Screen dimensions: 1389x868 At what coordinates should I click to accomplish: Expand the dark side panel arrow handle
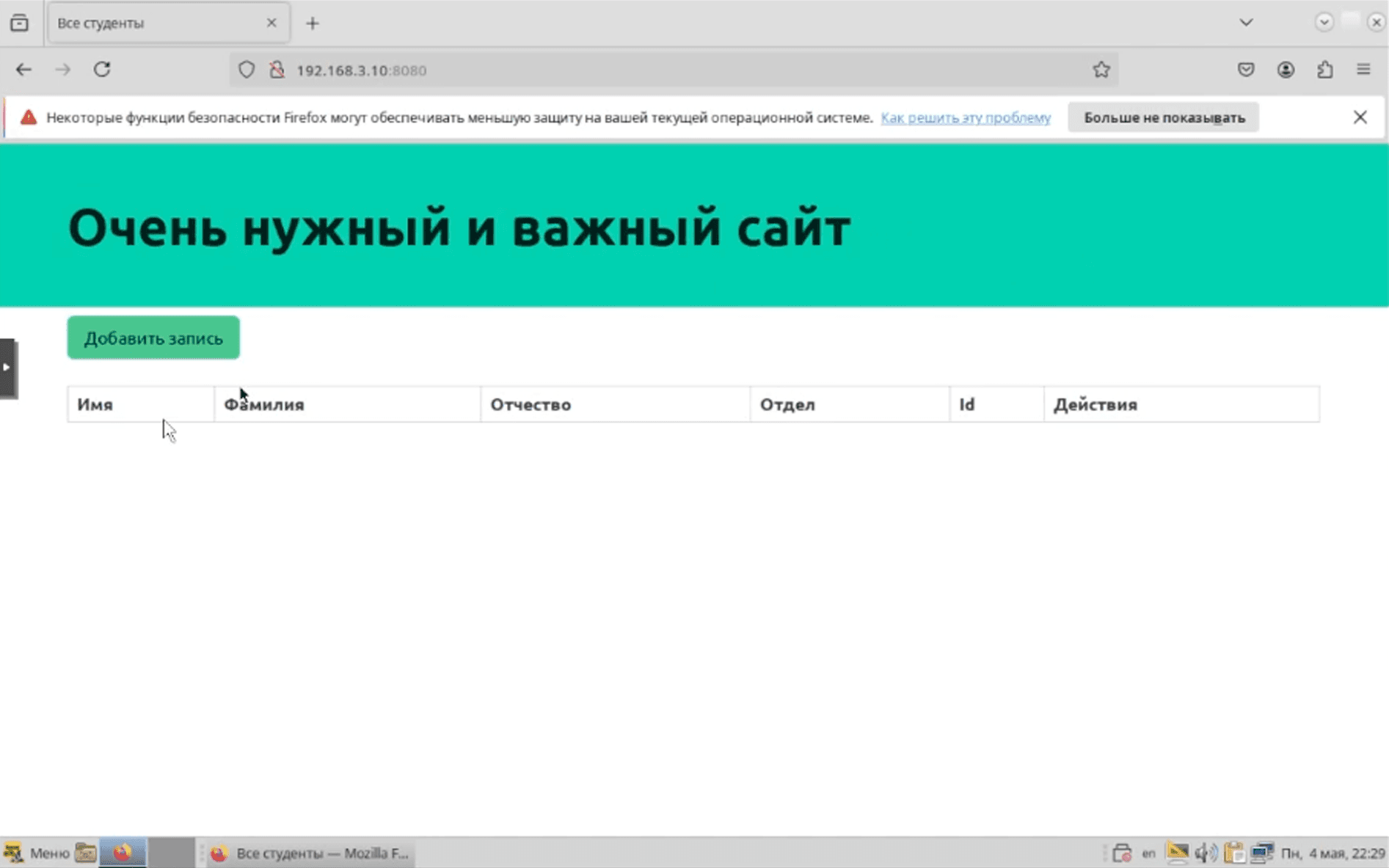[7, 368]
